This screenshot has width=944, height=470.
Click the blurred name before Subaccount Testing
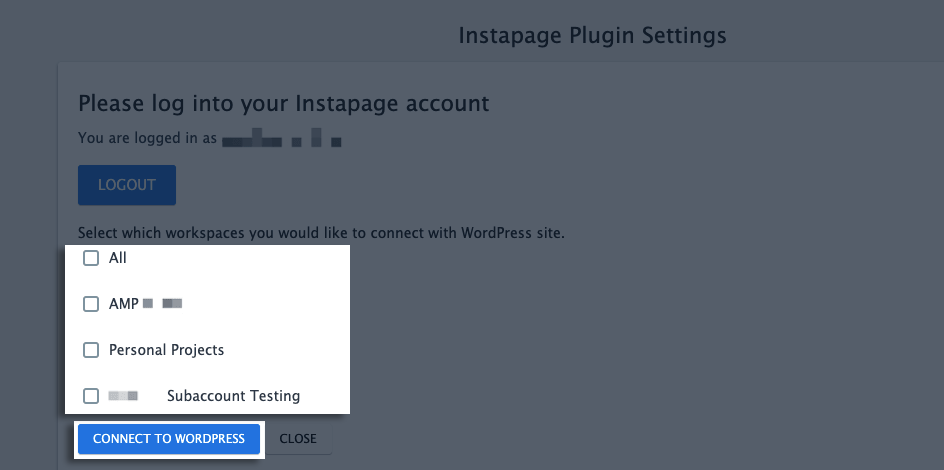(122, 396)
